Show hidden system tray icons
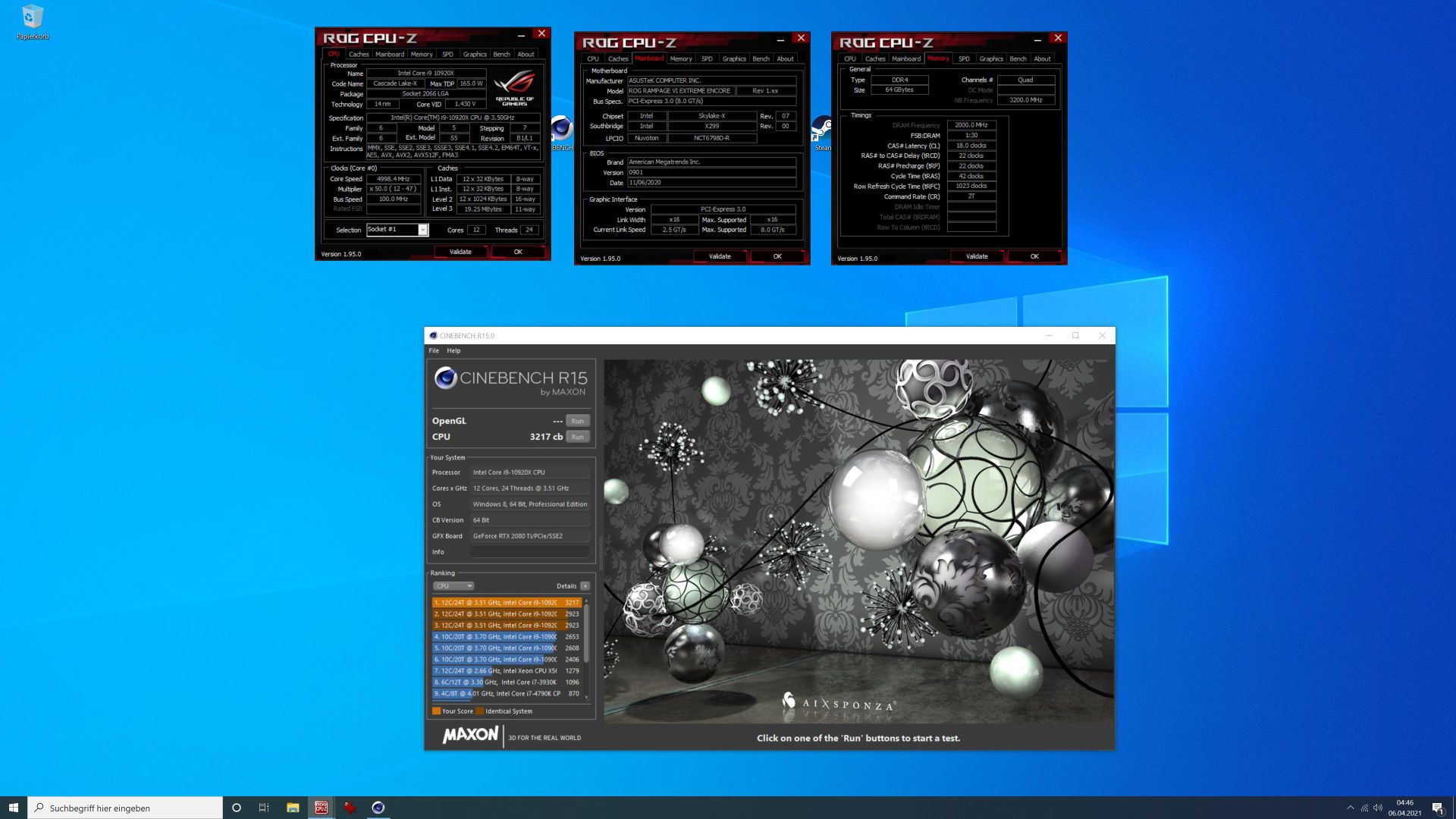1456x819 pixels. click(1350, 808)
